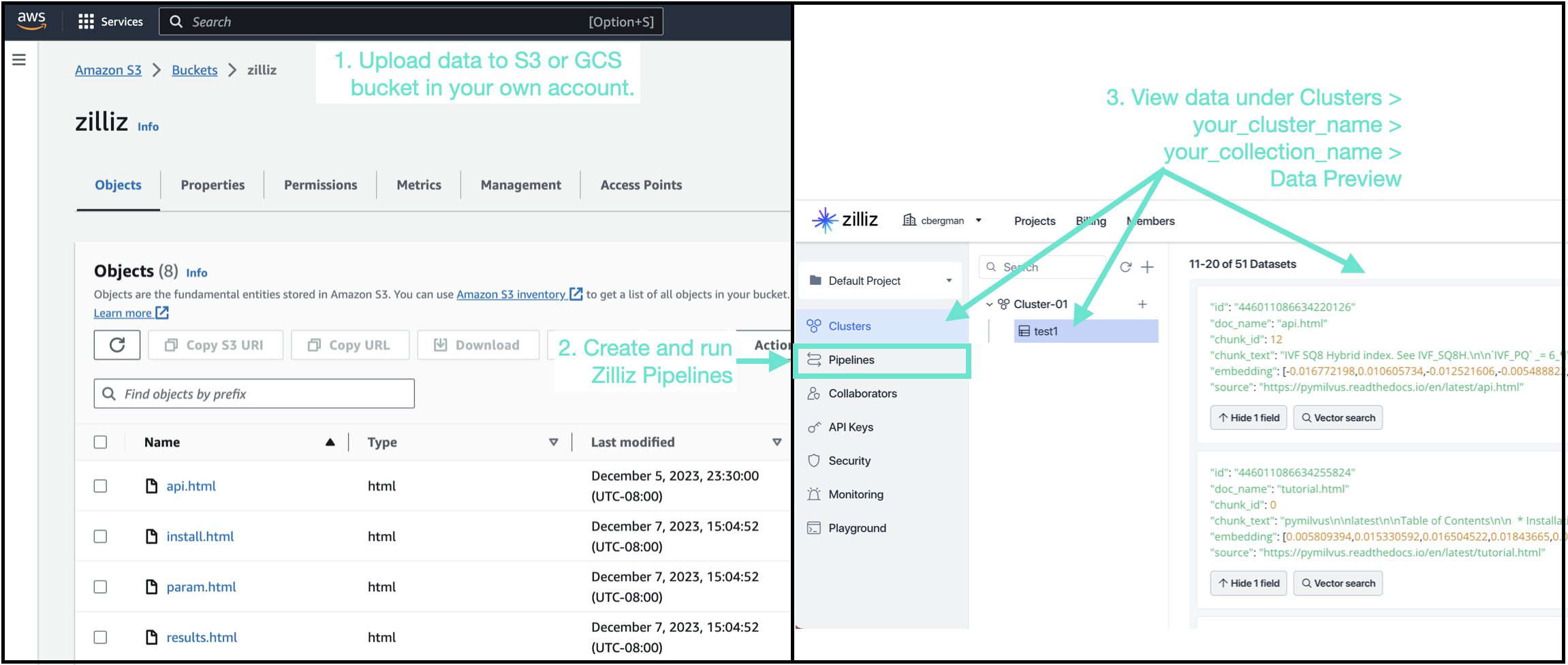The height and width of the screenshot is (665, 1568).
Task: Open the Learn more link
Action: pos(131,313)
